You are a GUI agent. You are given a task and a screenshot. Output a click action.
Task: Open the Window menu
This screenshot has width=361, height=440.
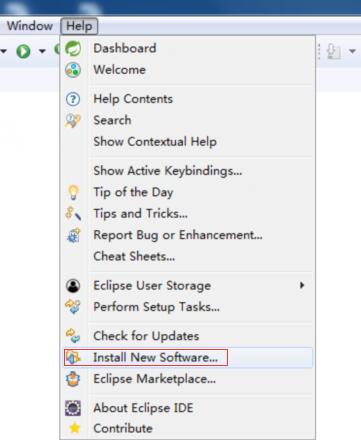pos(30,26)
